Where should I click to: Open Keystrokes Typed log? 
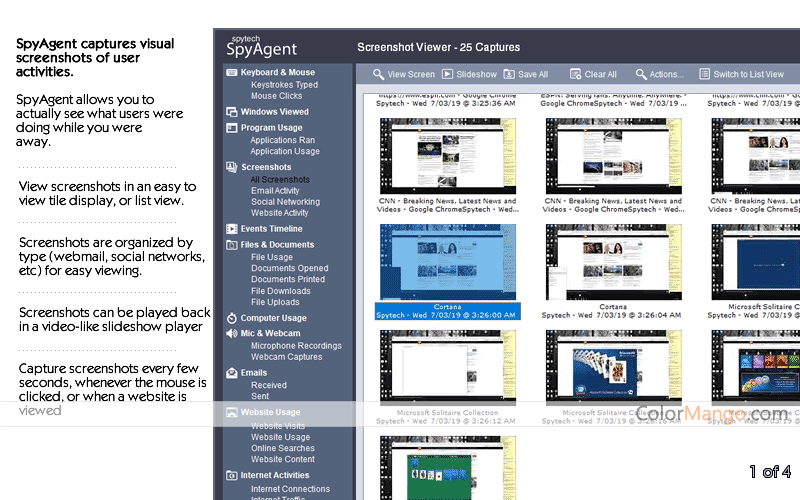click(x=284, y=85)
